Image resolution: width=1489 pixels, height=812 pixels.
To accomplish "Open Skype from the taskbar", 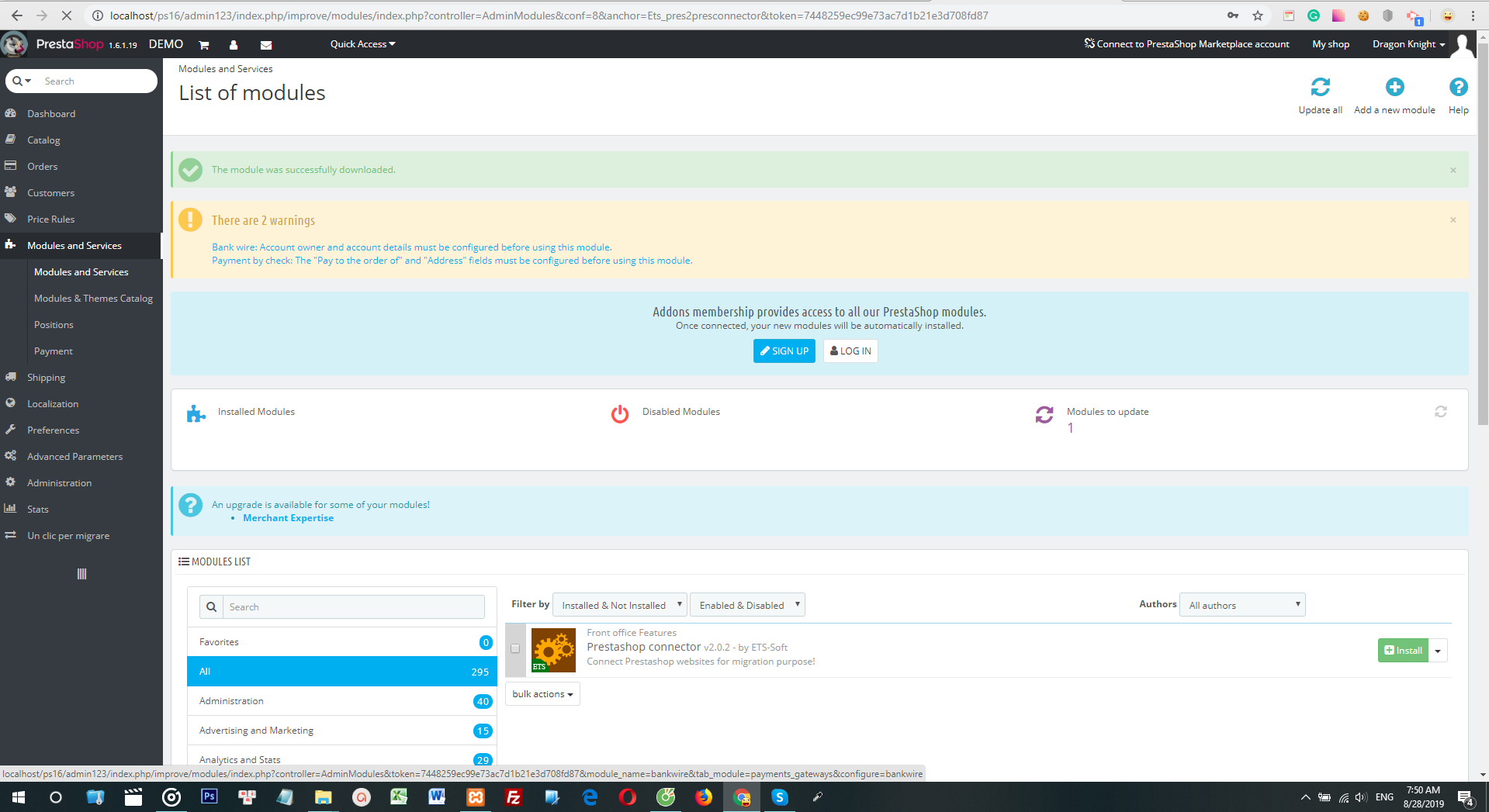I will [x=780, y=796].
